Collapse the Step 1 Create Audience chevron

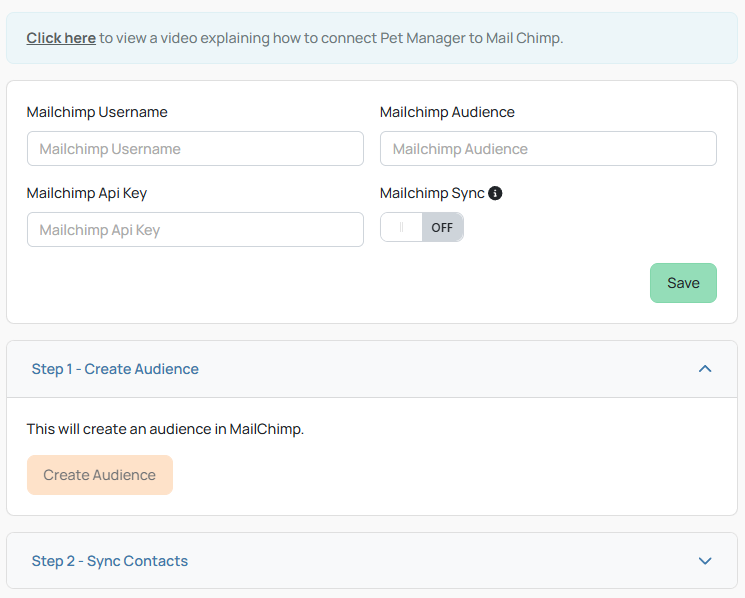[705, 369]
